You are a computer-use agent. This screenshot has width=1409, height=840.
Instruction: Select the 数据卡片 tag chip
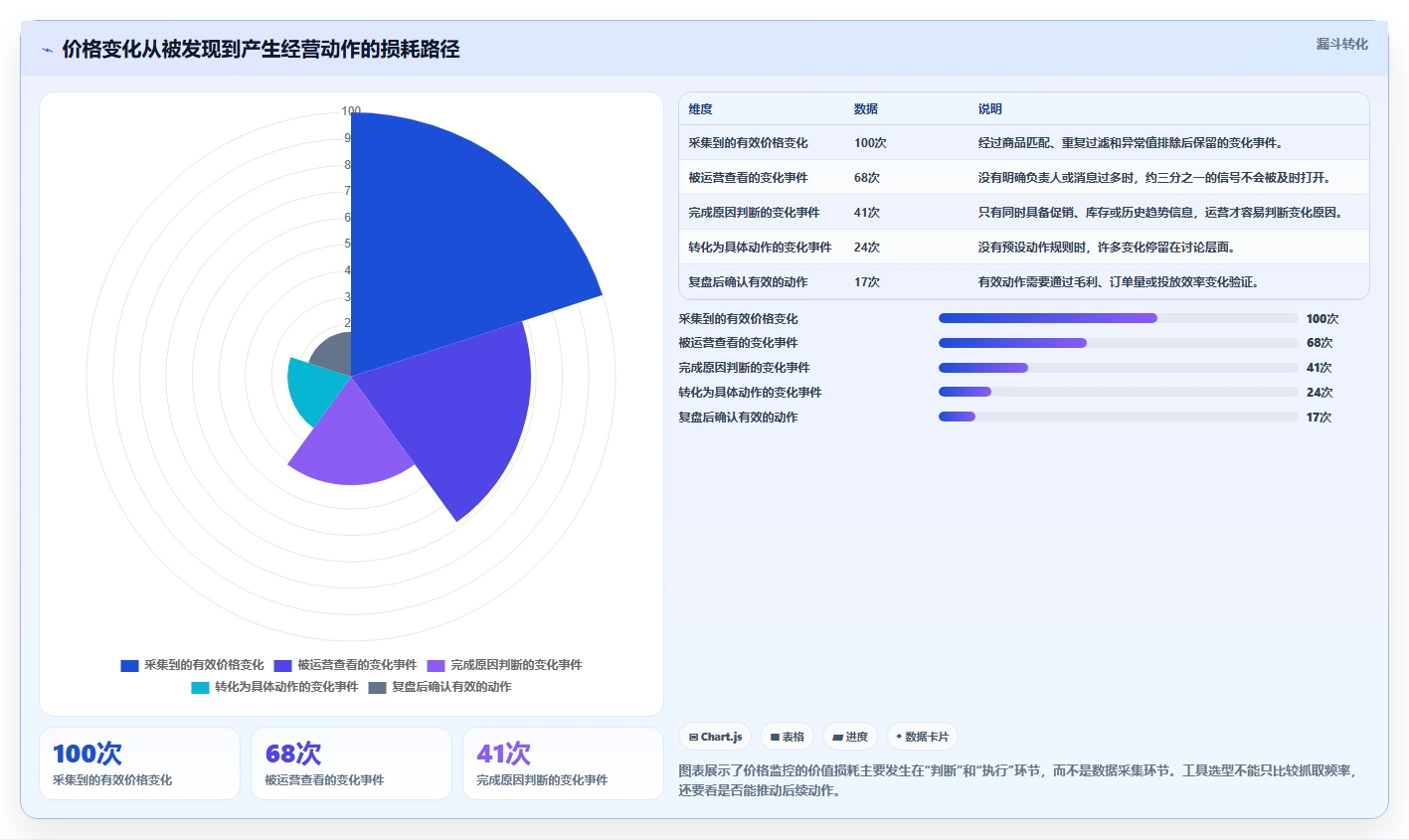[922, 737]
